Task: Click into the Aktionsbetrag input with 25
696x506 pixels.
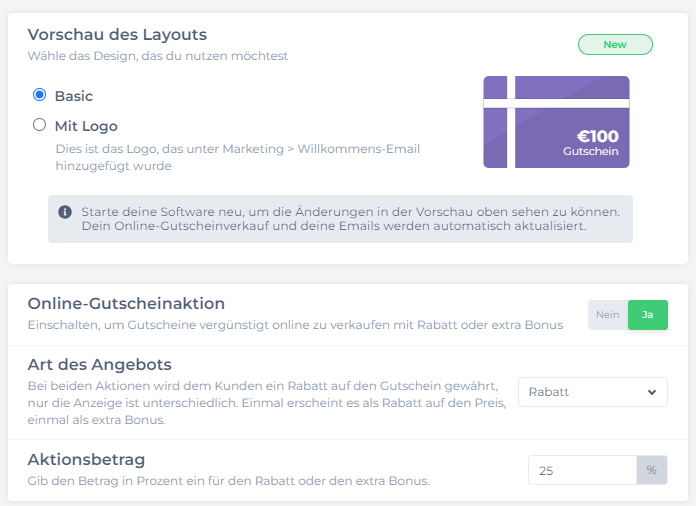Action: click(x=582, y=470)
